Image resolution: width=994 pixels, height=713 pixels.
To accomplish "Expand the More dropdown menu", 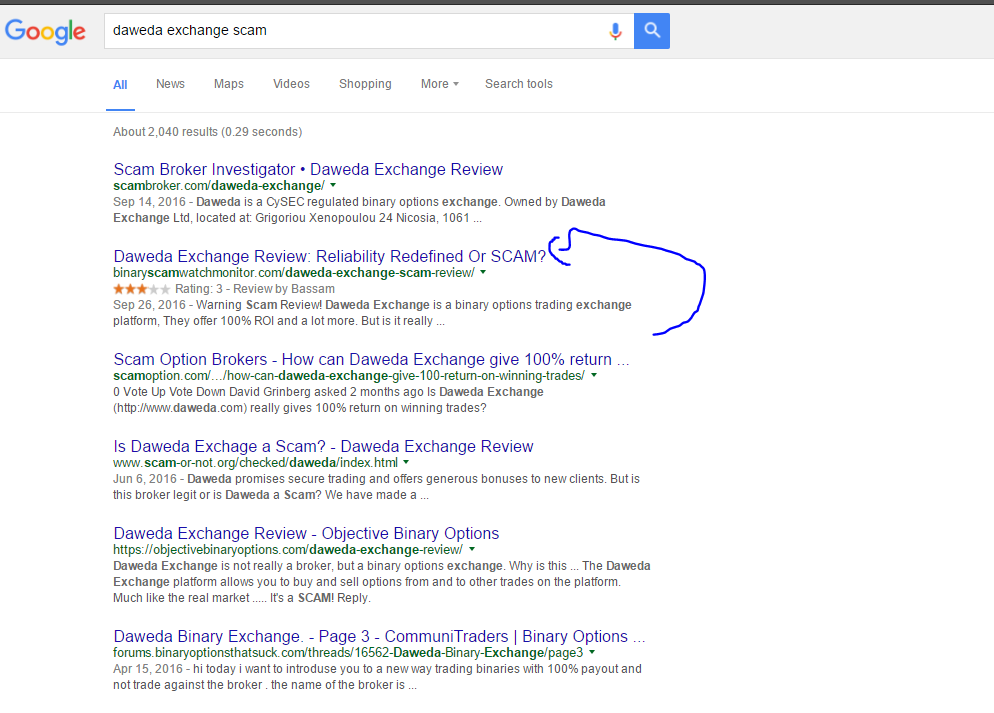I will point(439,84).
